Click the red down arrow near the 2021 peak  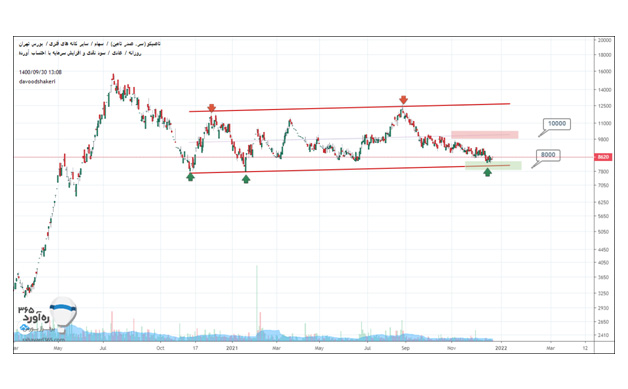click(211, 108)
